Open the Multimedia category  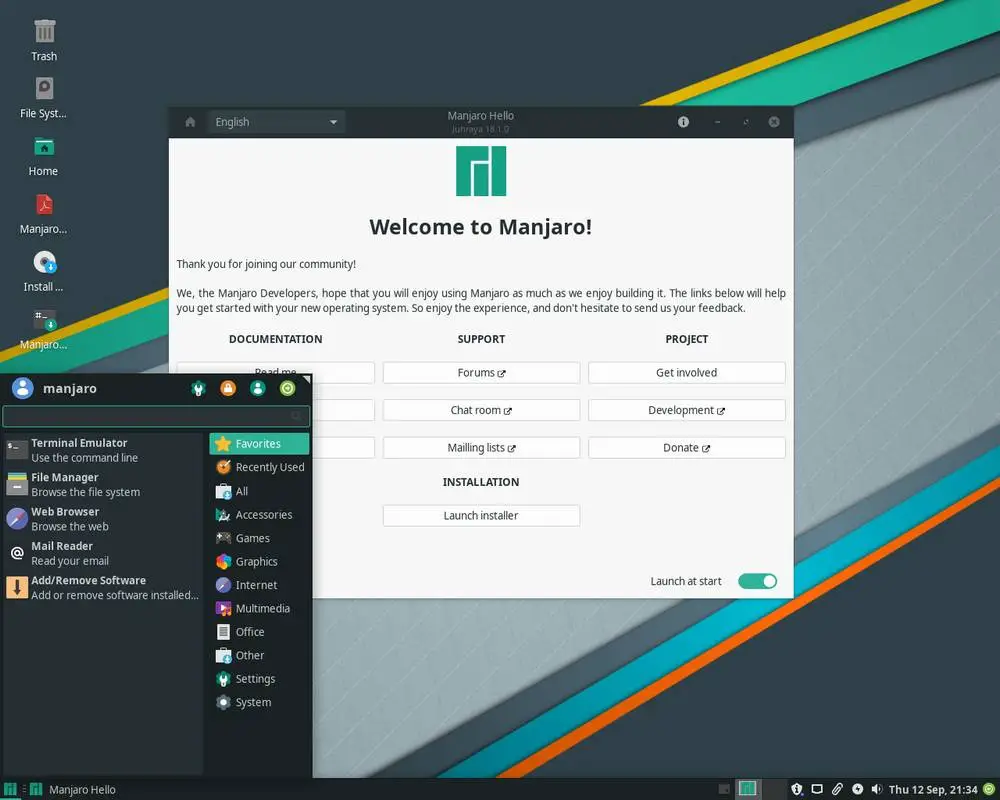click(259, 609)
